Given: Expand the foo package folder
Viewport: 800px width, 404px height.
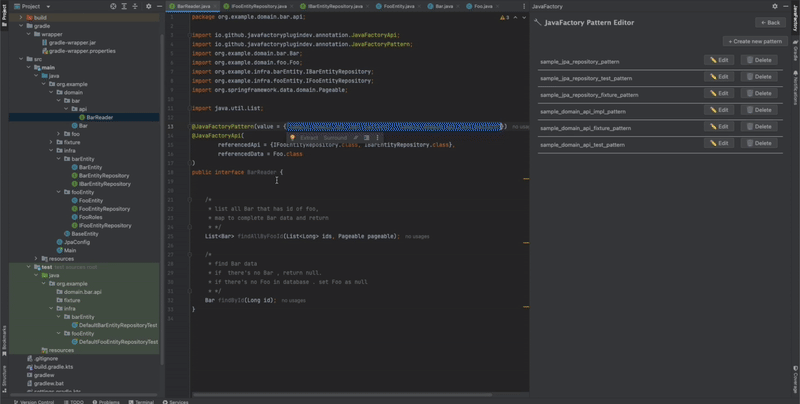Looking at the screenshot, I should [x=59, y=134].
